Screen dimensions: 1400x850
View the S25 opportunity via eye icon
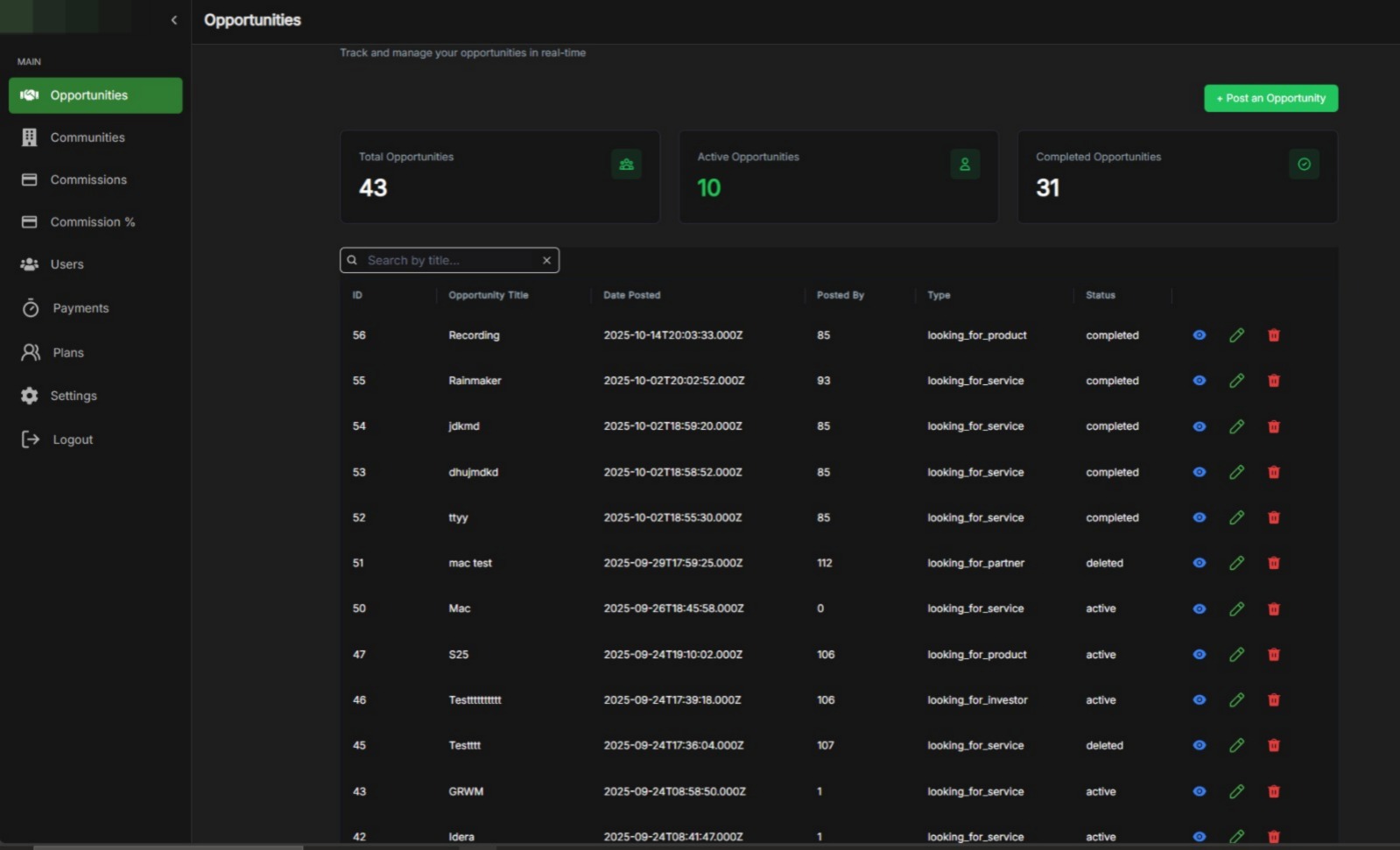click(1199, 654)
